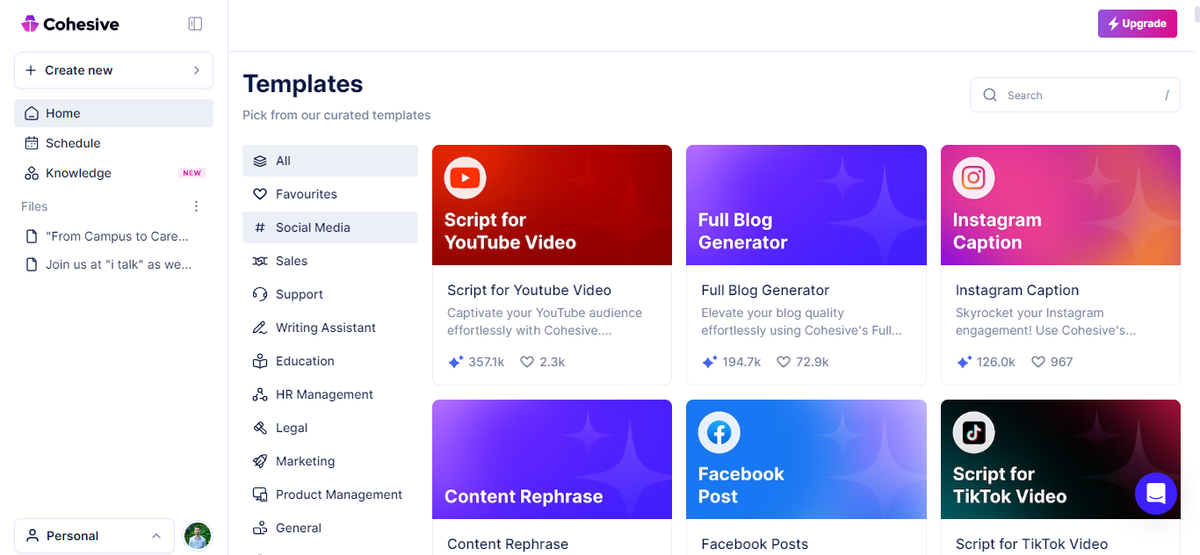Click the Instagram logo icon on card
Image resolution: width=1200 pixels, height=555 pixels.
click(x=973, y=178)
